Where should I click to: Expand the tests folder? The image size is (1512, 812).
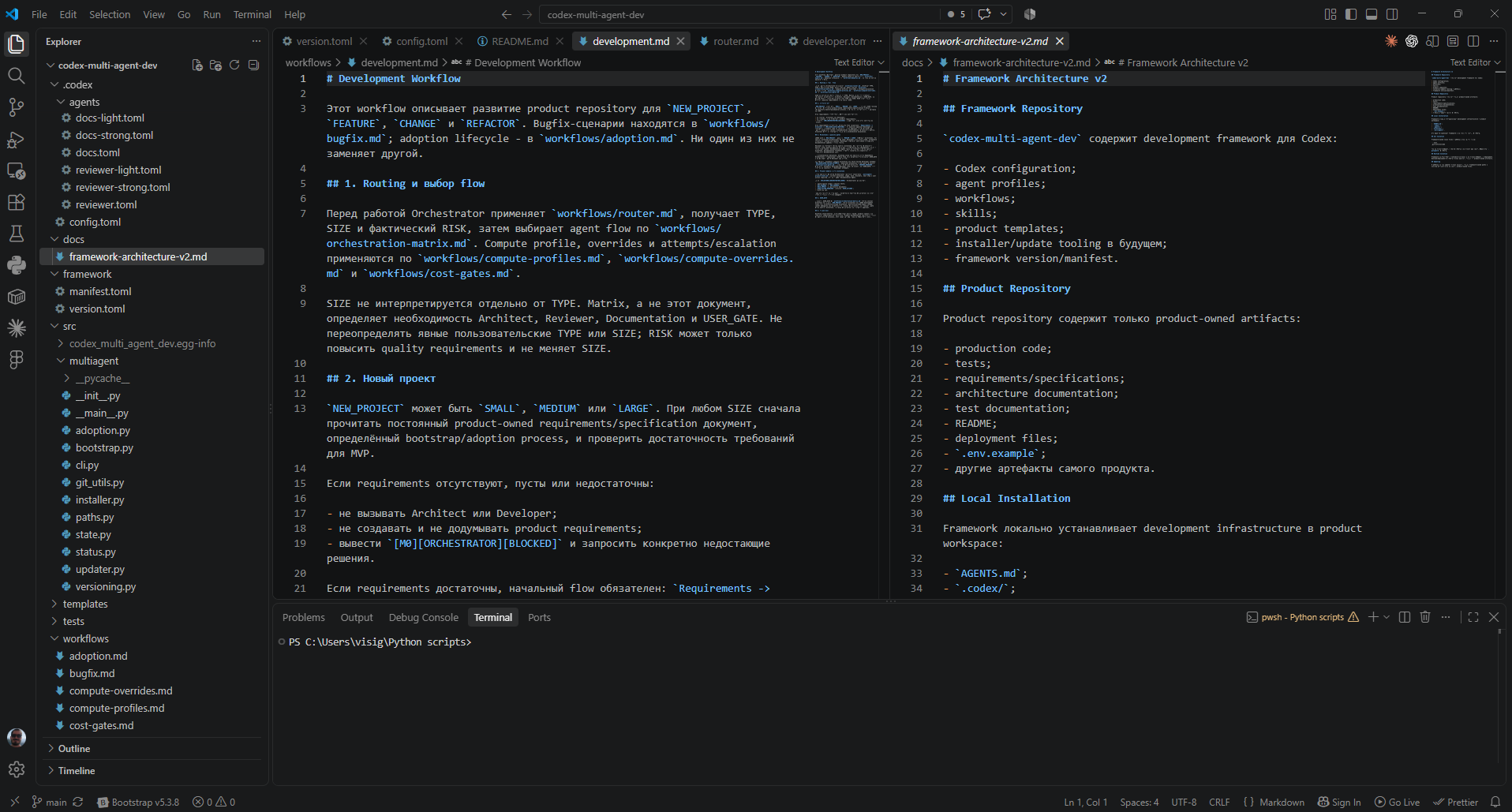(73, 622)
